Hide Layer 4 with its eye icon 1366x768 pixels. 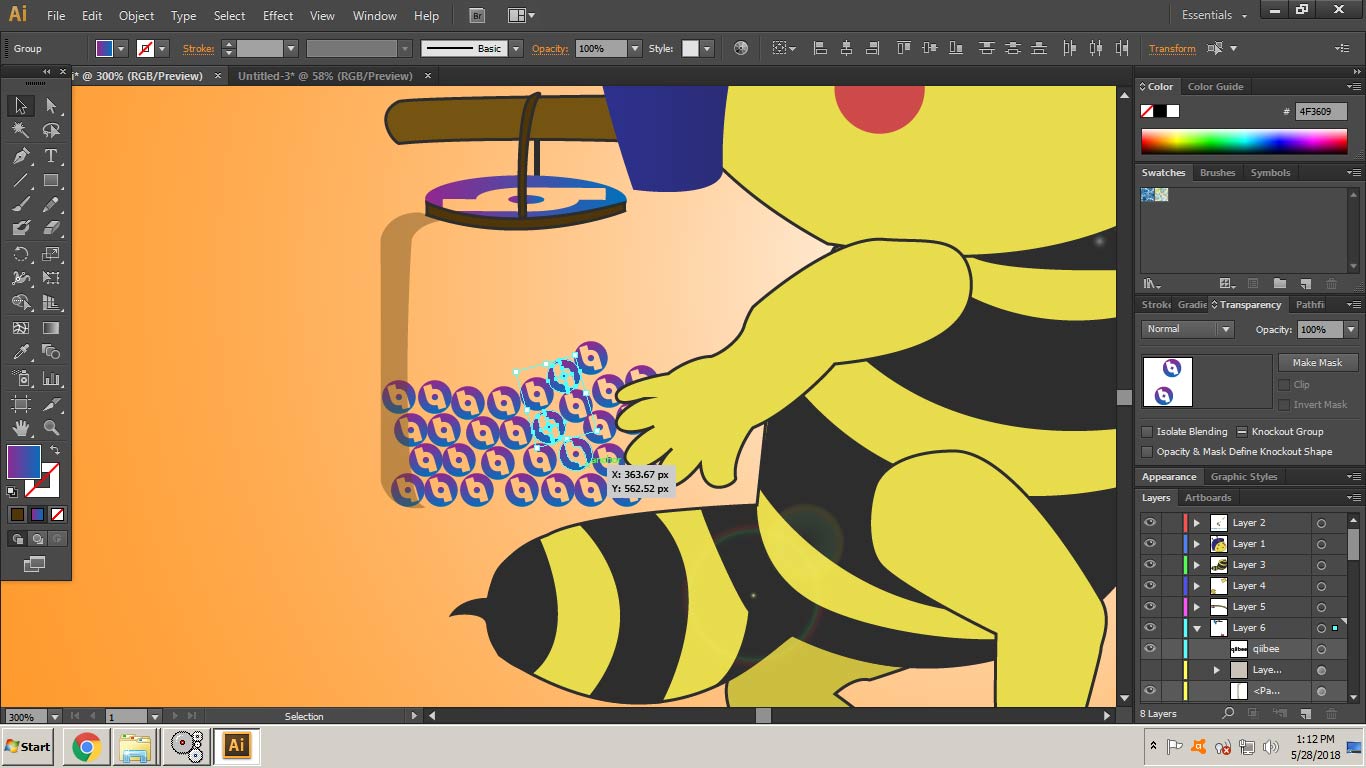click(1150, 585)
